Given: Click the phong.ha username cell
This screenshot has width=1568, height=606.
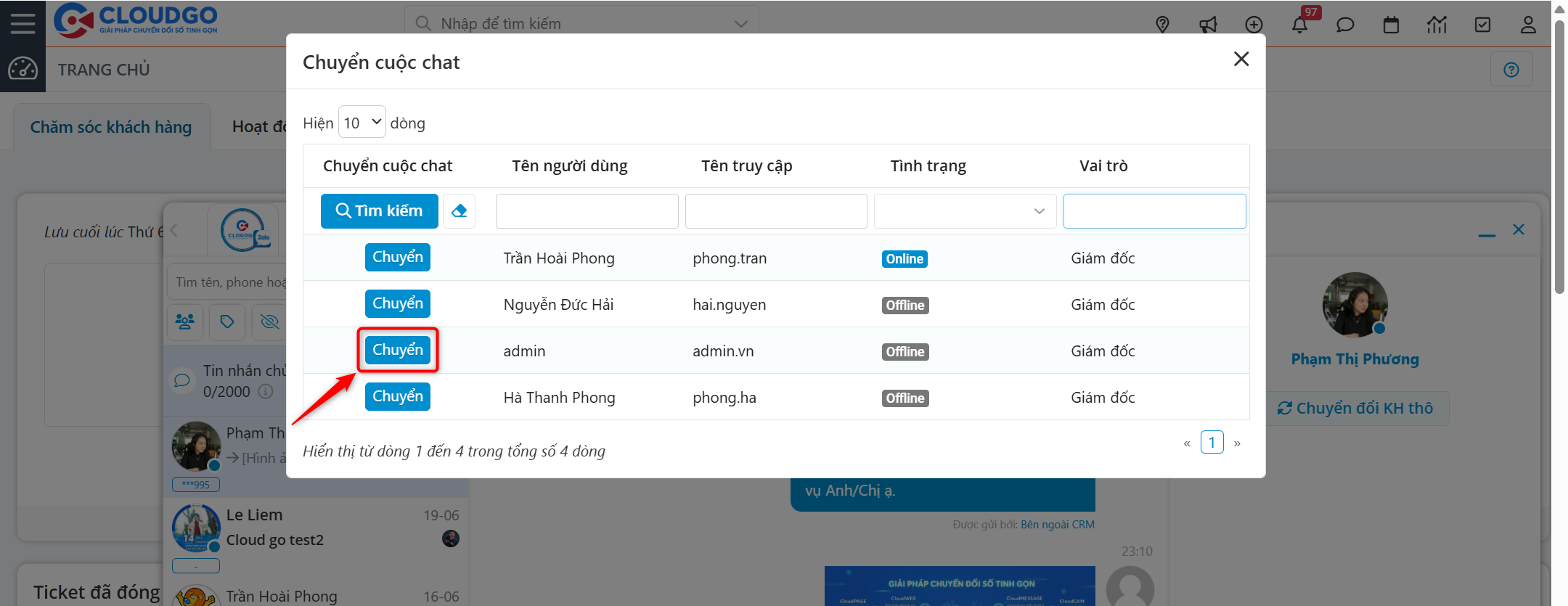Looking at the screenshot, I should (724, 398).
